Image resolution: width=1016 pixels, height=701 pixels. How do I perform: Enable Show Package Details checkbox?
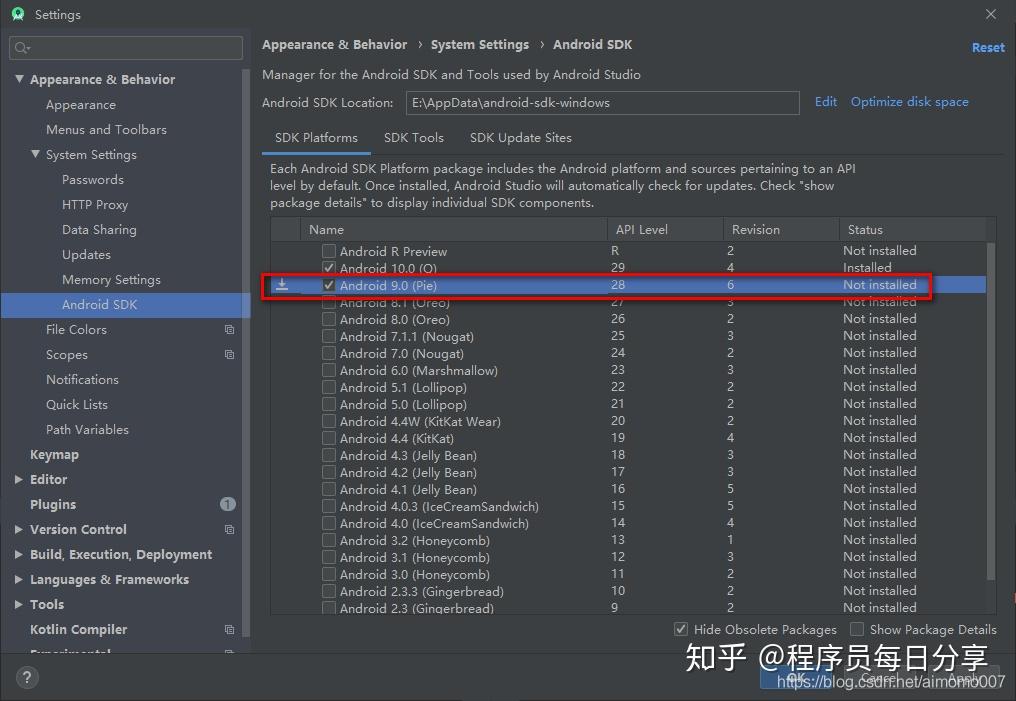tap(857, 629)
